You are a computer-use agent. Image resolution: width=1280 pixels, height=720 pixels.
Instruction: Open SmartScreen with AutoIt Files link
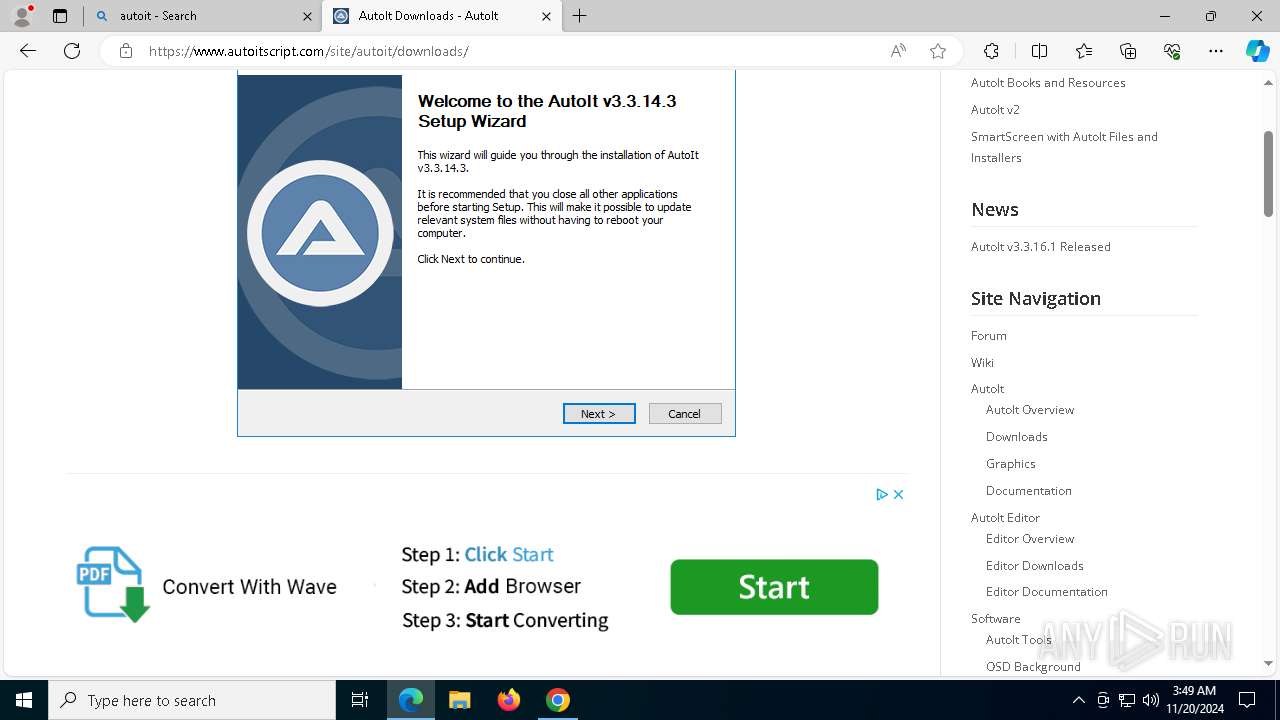click(x=1064, y=147)
